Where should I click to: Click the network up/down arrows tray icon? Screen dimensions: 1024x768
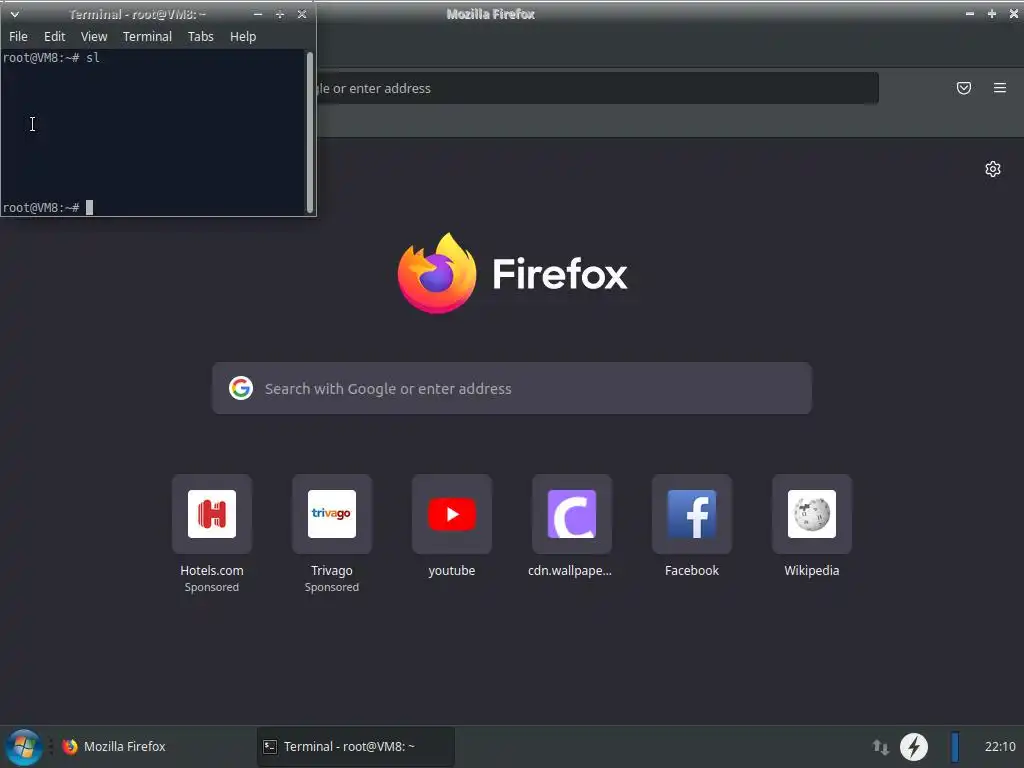point(880,746)
